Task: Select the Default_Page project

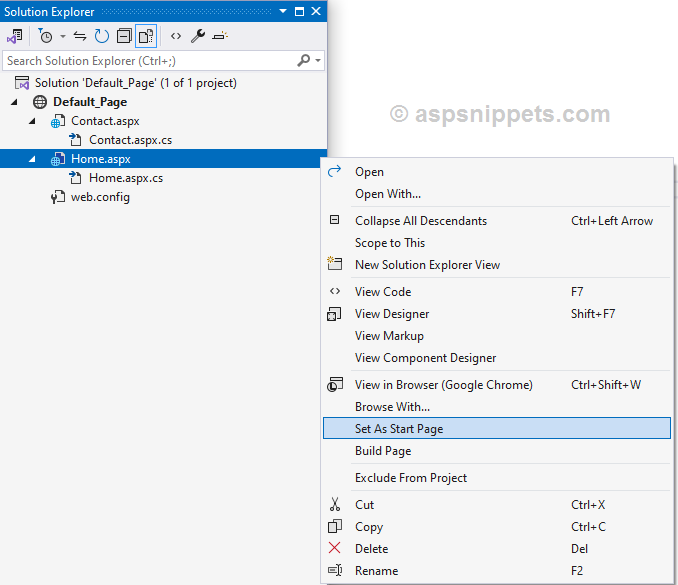Action: coord(90,102)
